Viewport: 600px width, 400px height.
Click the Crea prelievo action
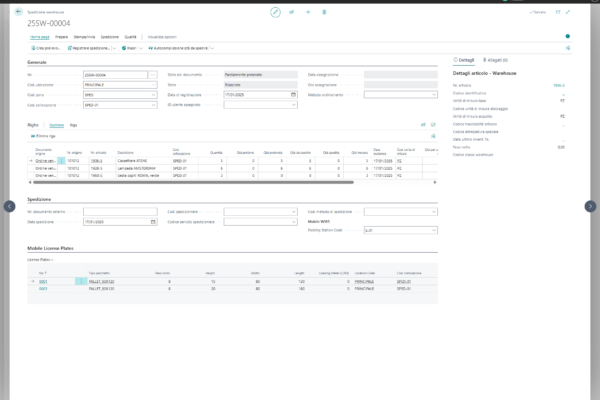point(47,47)
